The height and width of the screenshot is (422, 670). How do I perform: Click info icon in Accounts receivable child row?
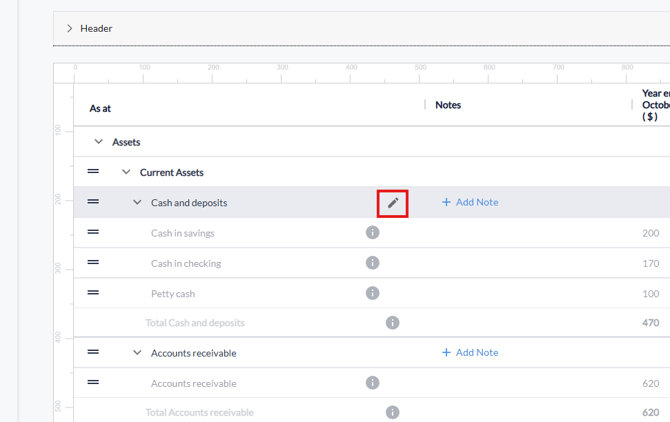pyautogui.click(x=372, y=383)
